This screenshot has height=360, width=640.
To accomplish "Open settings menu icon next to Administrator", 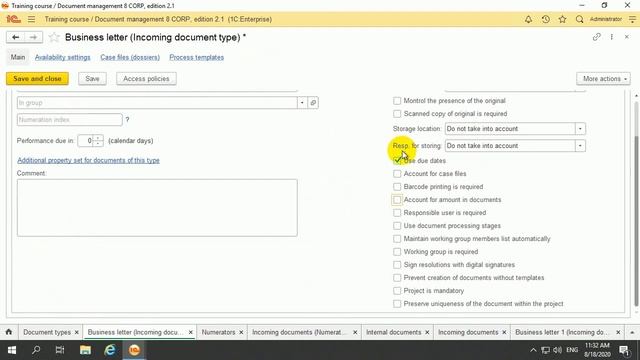I will click(x=632, y=19).
